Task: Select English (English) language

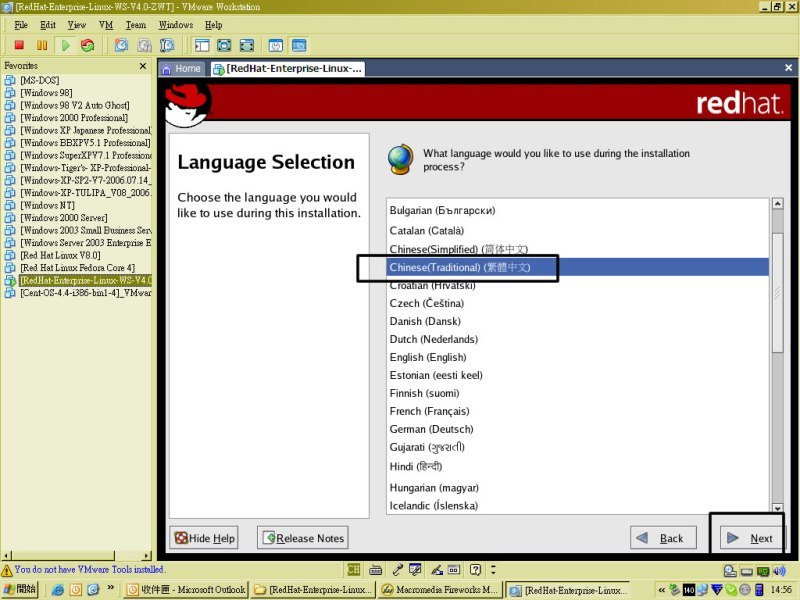Action: (x=577, y=357)
